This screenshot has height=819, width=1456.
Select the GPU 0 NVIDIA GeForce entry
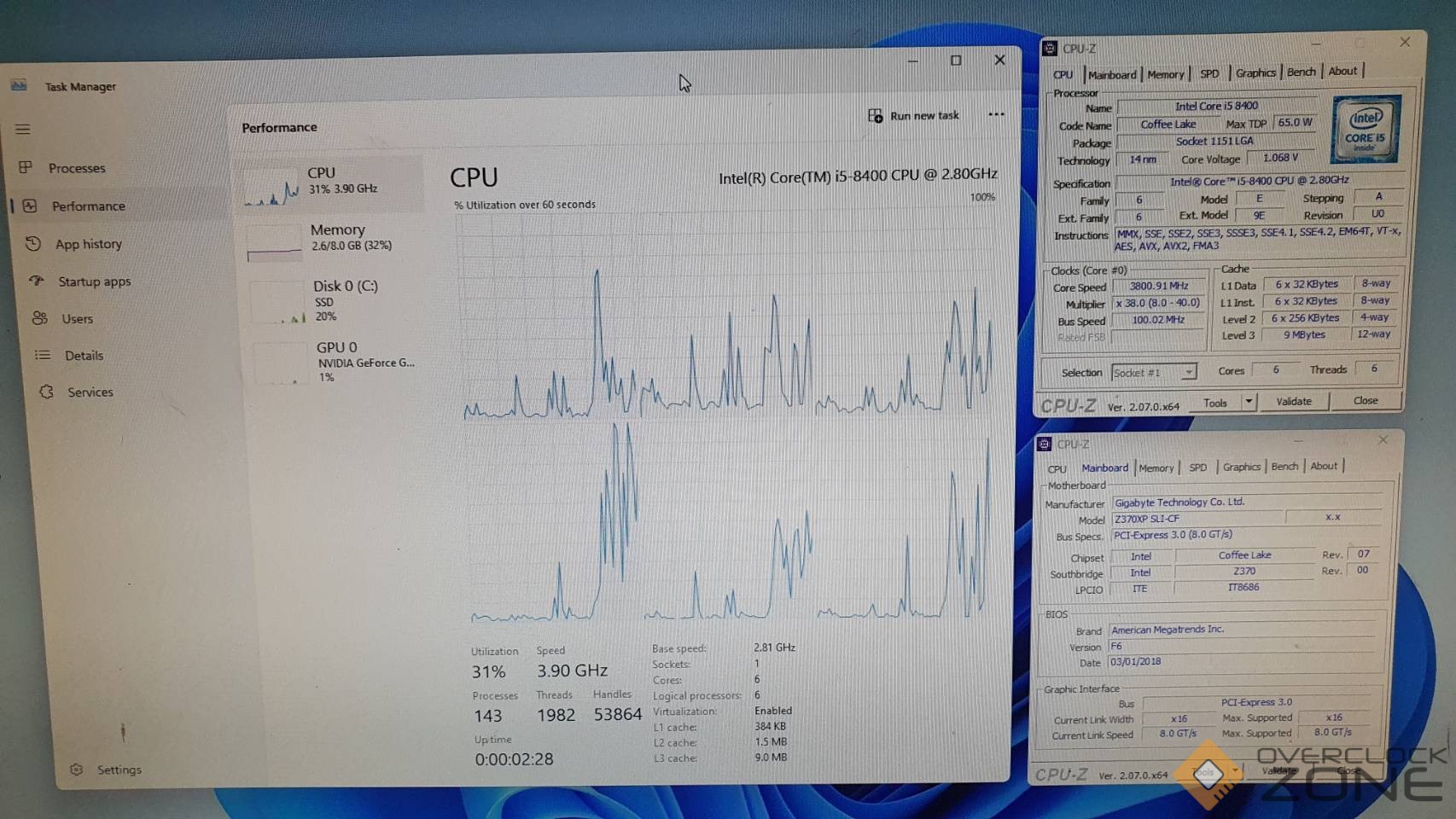pos(336,362)
